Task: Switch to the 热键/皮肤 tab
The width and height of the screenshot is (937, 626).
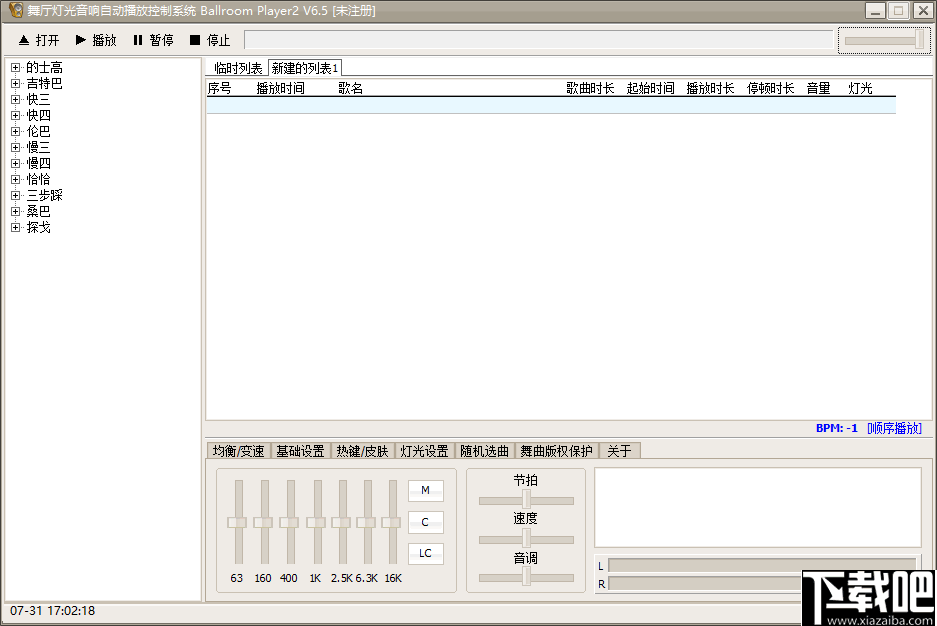Action: point(363,450)
